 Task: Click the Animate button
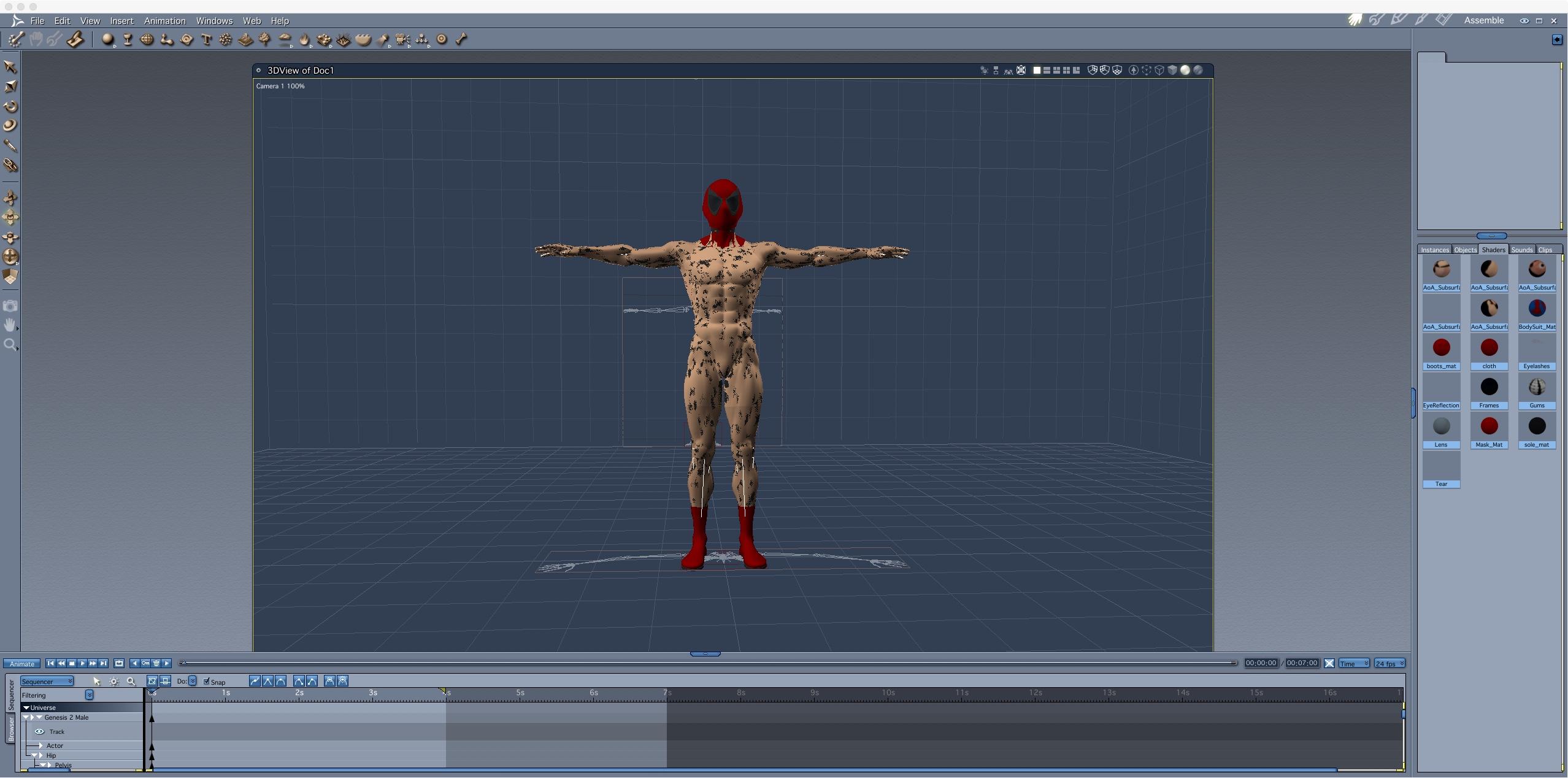(22, 664)
